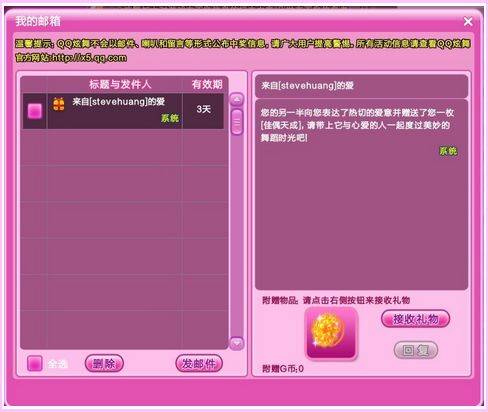This screenshot has width=488, height=412.
Task: Click the scroll up arrow of mail list
Action: pyautogui.click(x=237, y=99)
